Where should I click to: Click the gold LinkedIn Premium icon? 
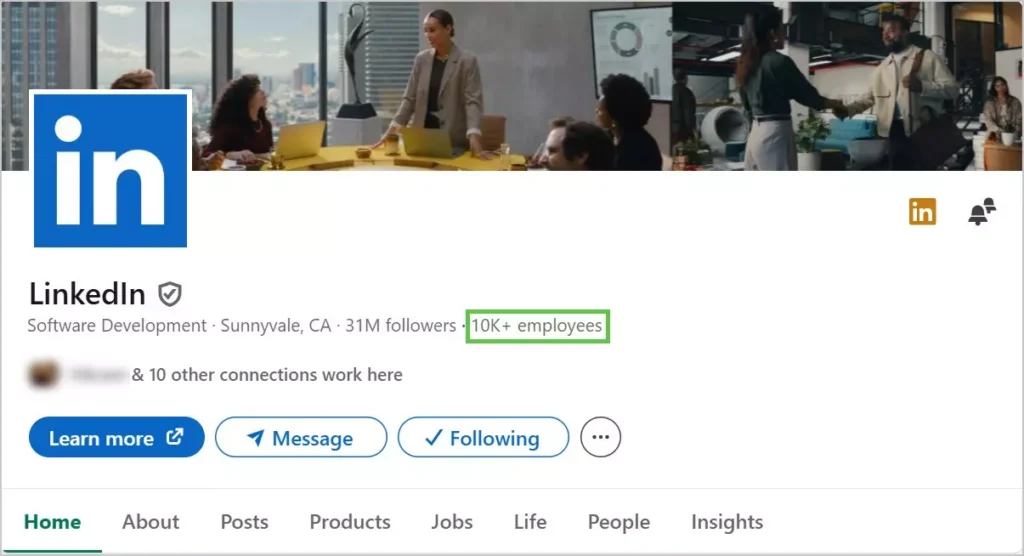click(922, 211)
